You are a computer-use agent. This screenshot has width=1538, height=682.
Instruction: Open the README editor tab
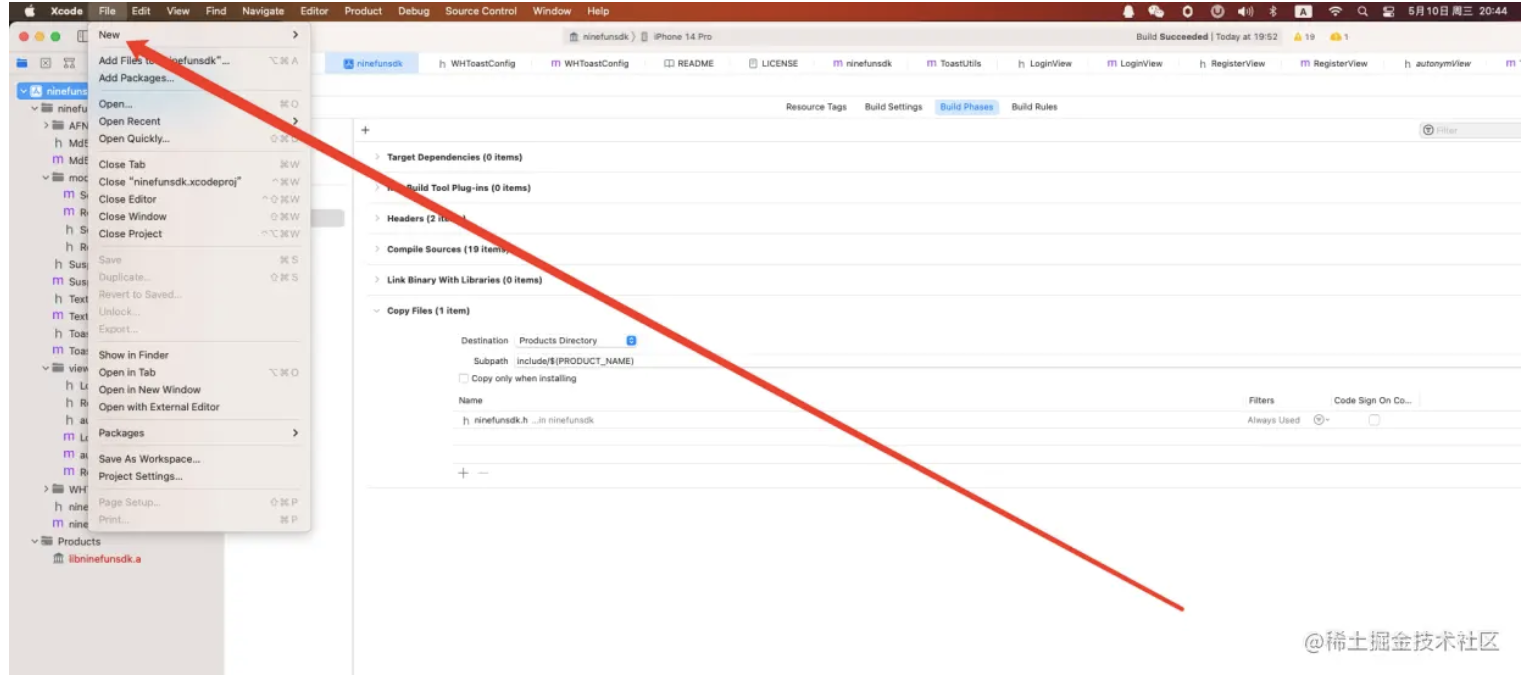(689, 63)
